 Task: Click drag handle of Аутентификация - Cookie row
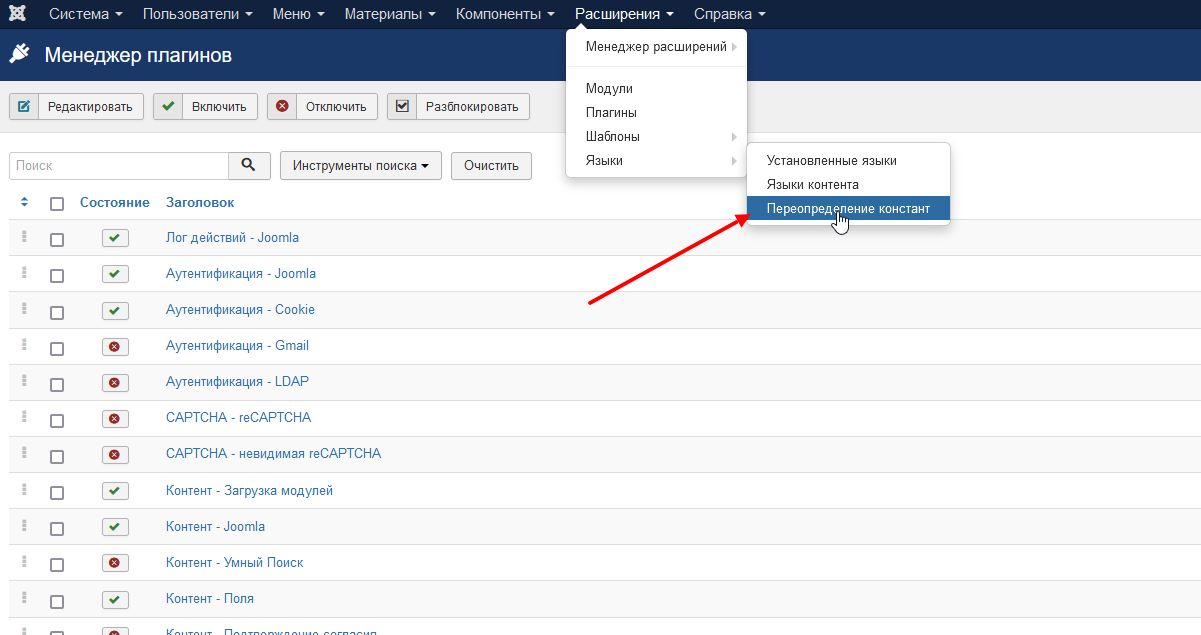(x=24, y=309)
